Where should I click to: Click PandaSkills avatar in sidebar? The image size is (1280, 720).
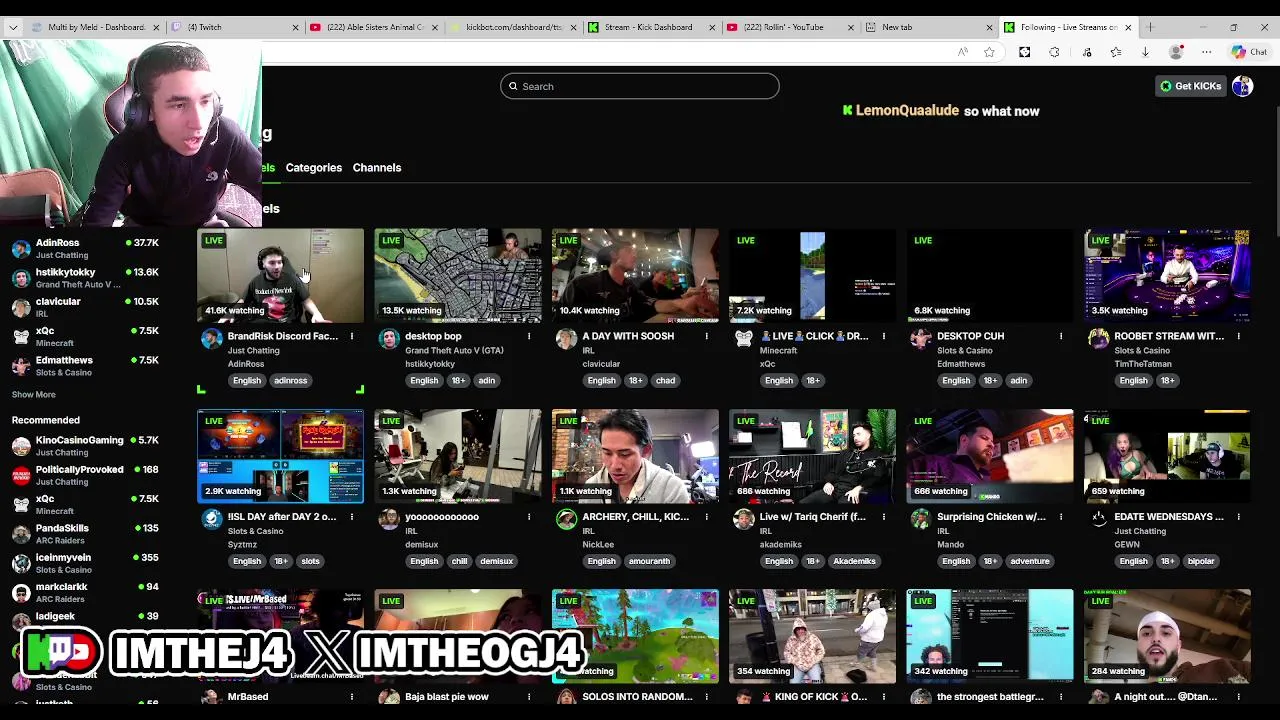pos(21,534)
